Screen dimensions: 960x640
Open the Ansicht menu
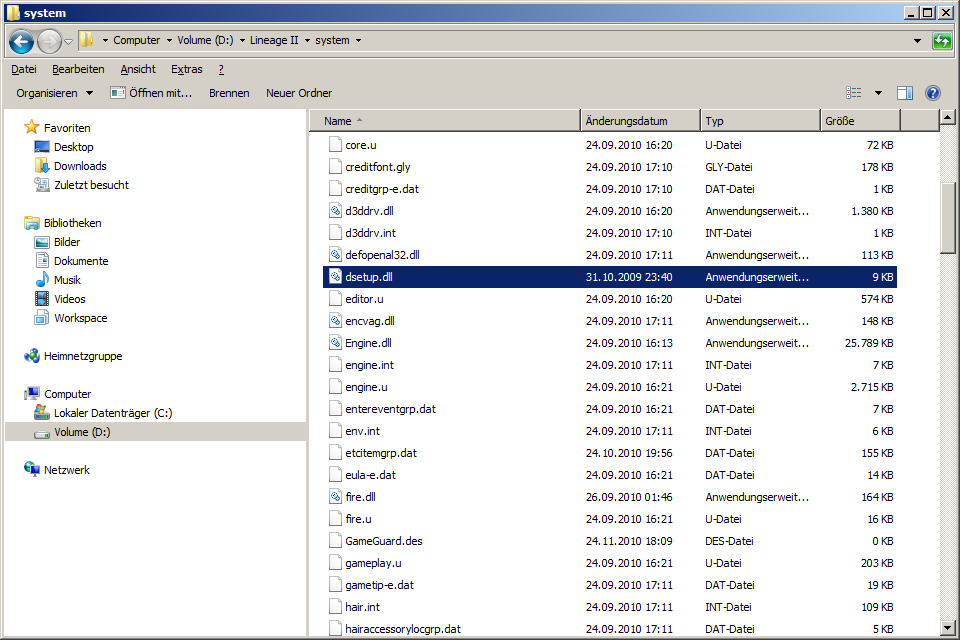[x=138, y=69]
